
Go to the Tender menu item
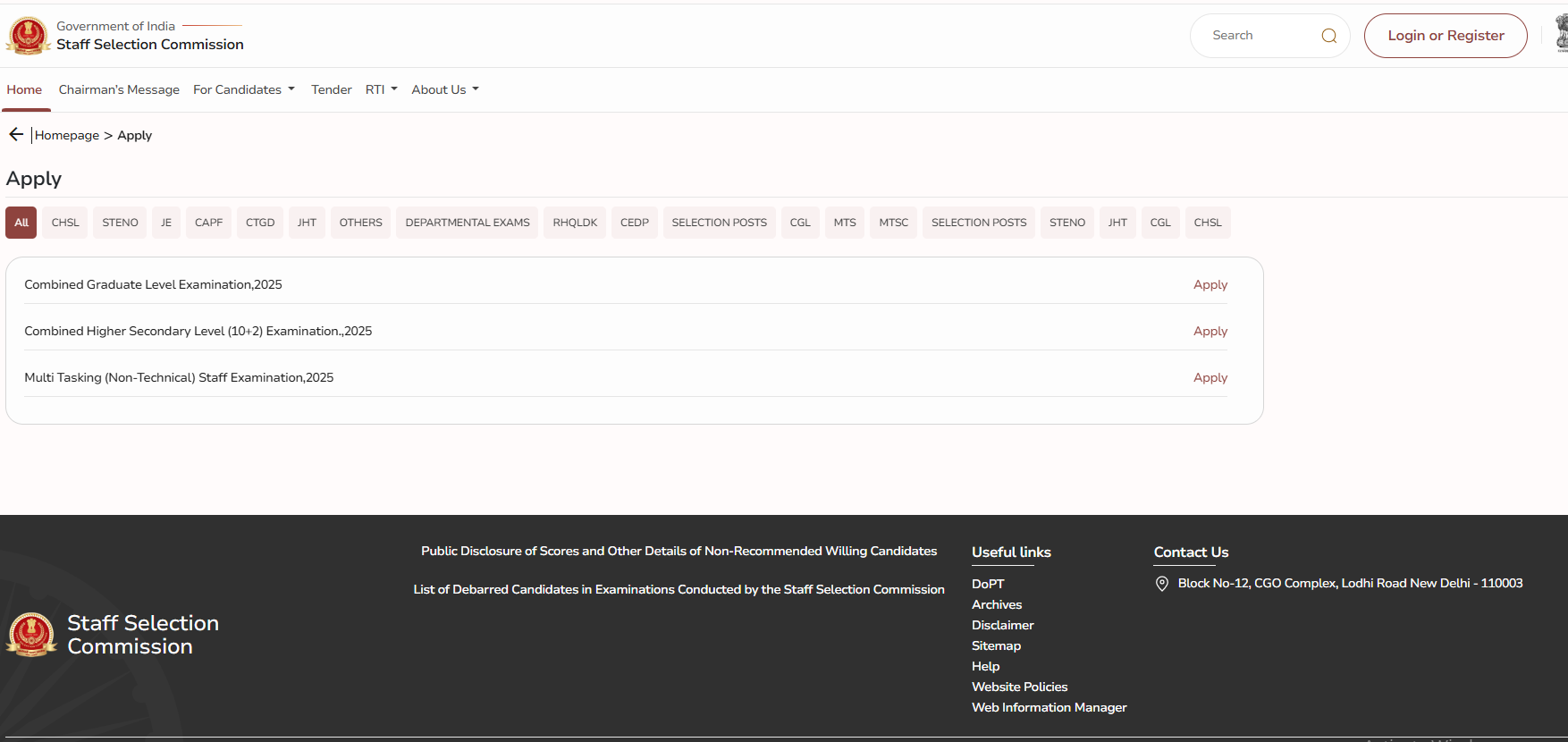coord(331,89)
